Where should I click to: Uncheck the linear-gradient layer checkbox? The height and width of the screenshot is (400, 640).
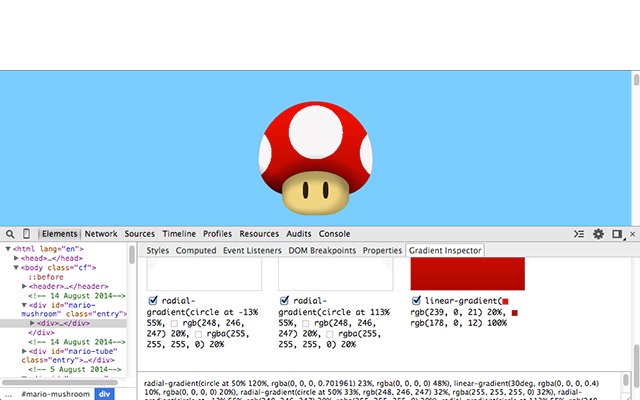tap(416, 301)
